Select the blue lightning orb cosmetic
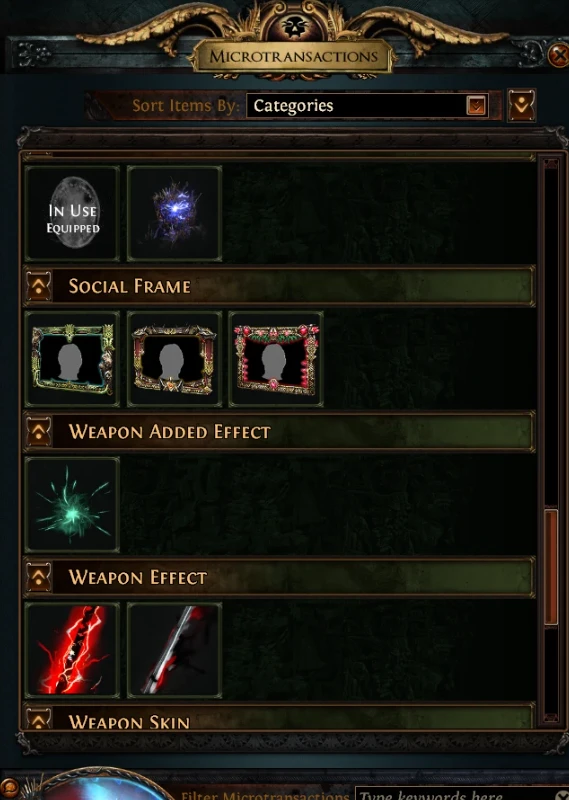Viewport: 569px width, 800px height. [x=174, y=213]
